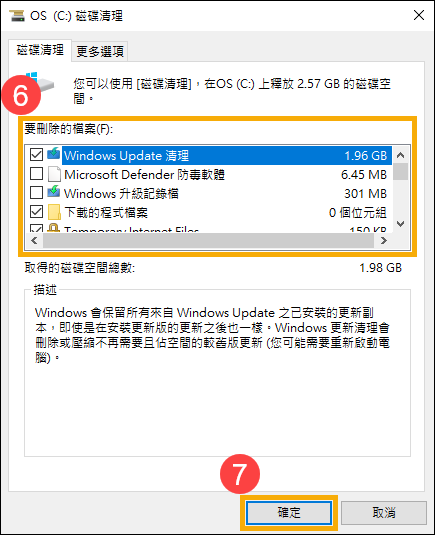Click the file list scroll down arrow
Image resolution: width=435 pixels, height=535 pixels.
[401, 224]
